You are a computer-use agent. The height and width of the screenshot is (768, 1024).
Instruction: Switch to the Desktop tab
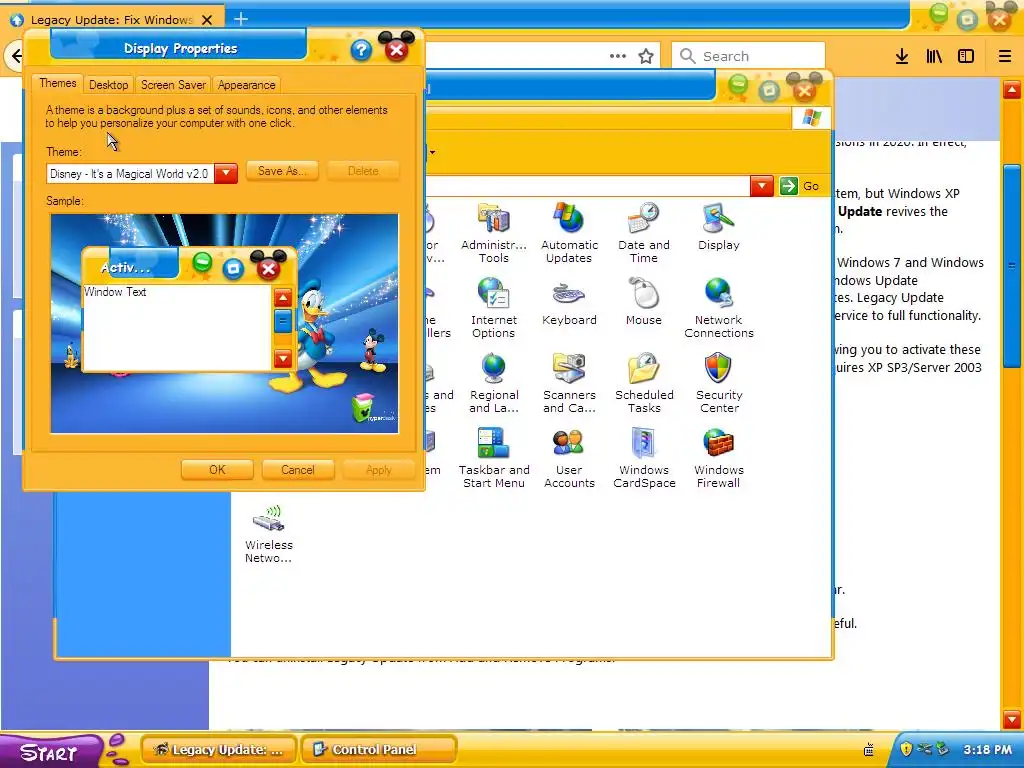pyautogui.click(x=108, y=85)
